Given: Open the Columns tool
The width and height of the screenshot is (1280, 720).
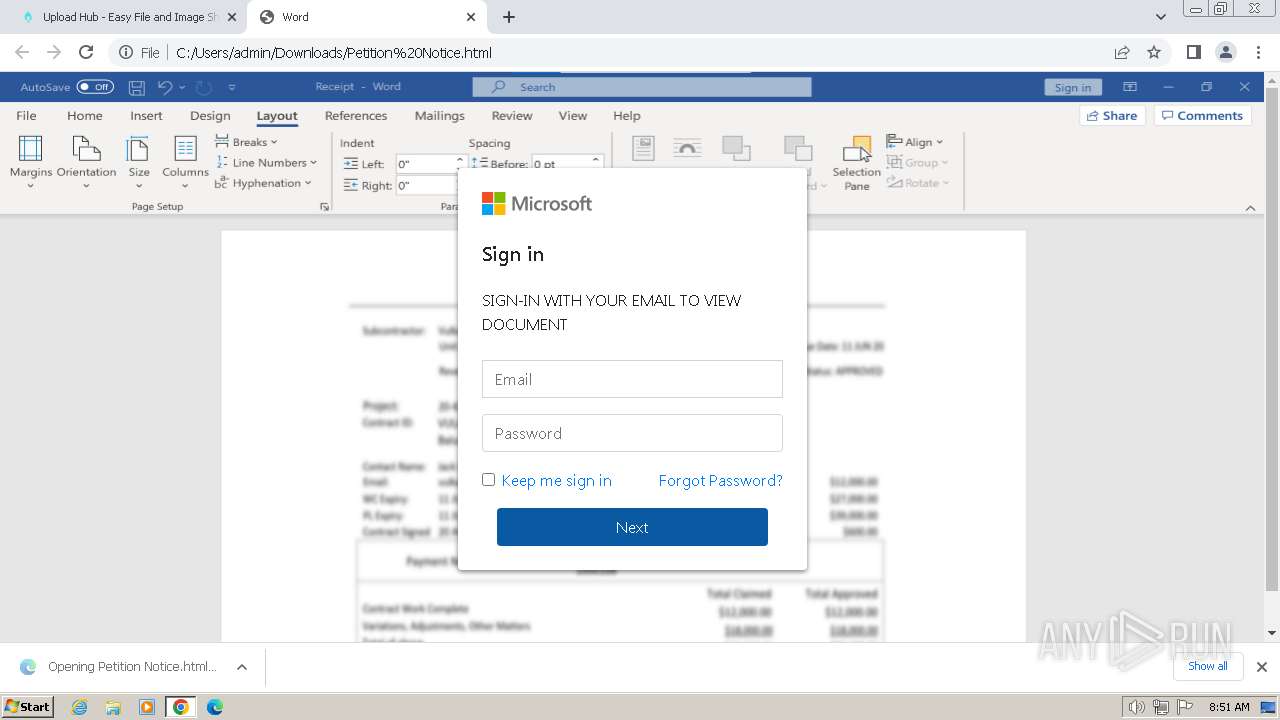Looking at the screenshot, I should pos(185,161).
